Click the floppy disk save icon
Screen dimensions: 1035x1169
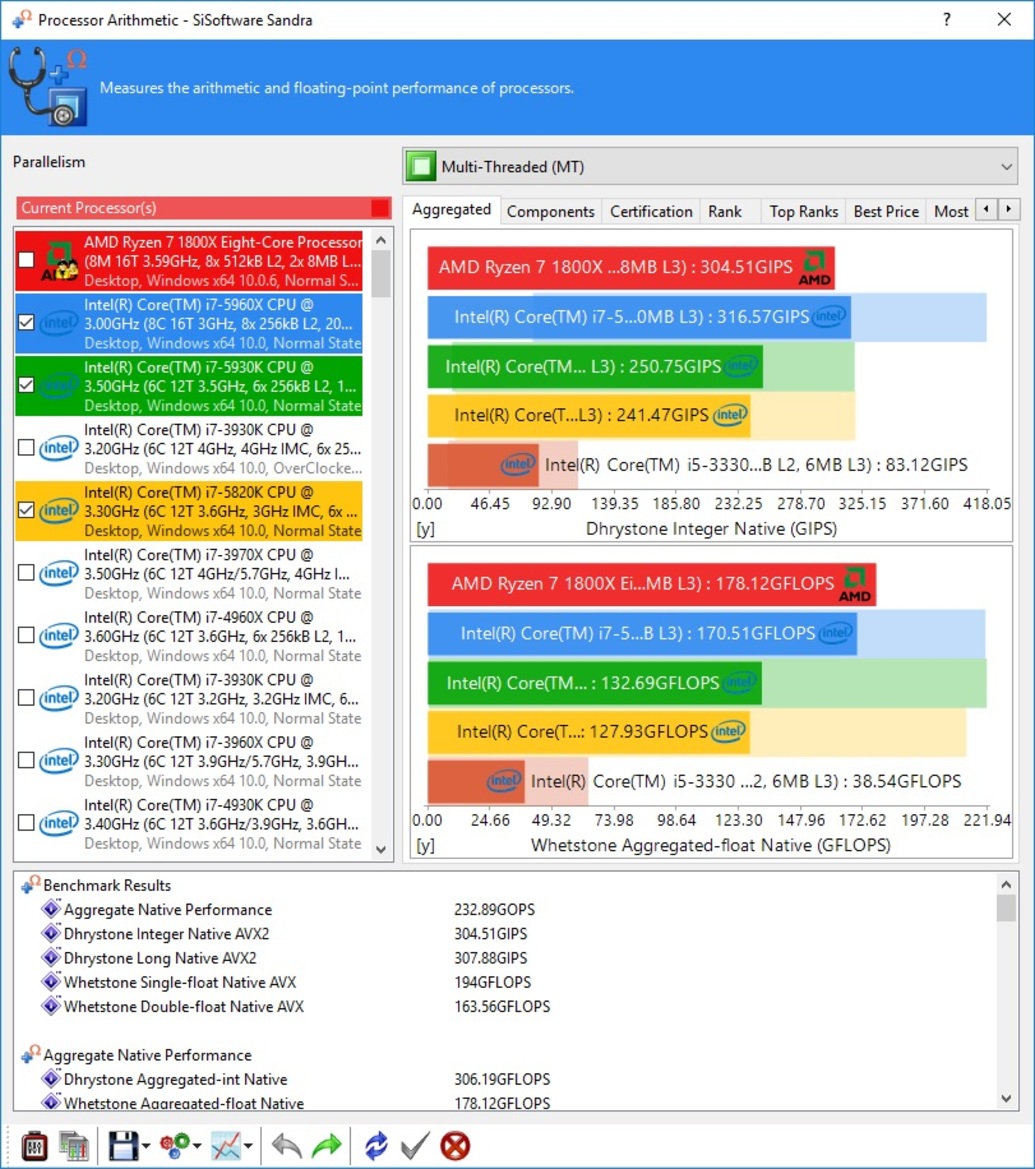click(123, 1146)
